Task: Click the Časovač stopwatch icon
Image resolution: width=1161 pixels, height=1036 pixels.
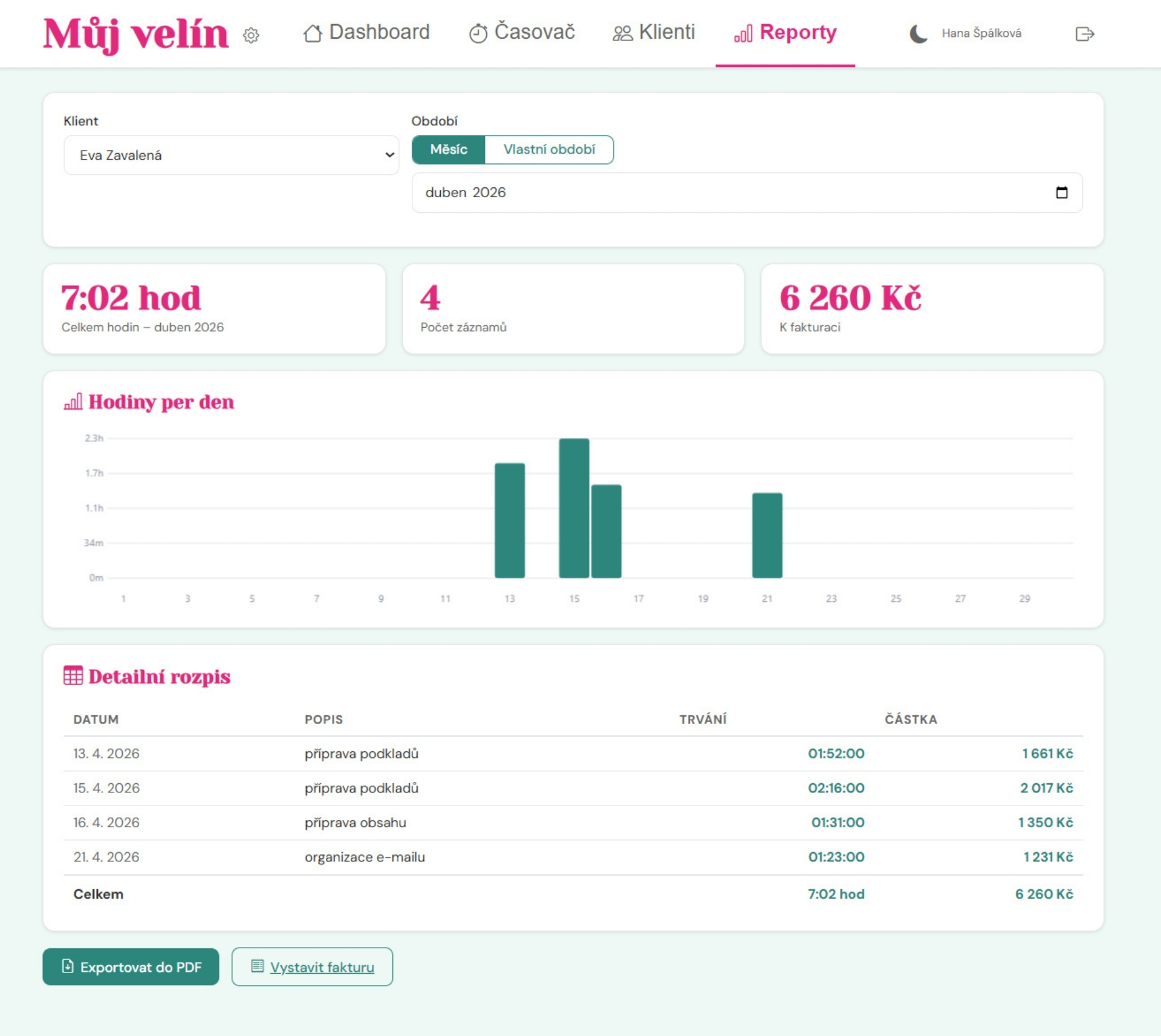Action: [478, 33]
